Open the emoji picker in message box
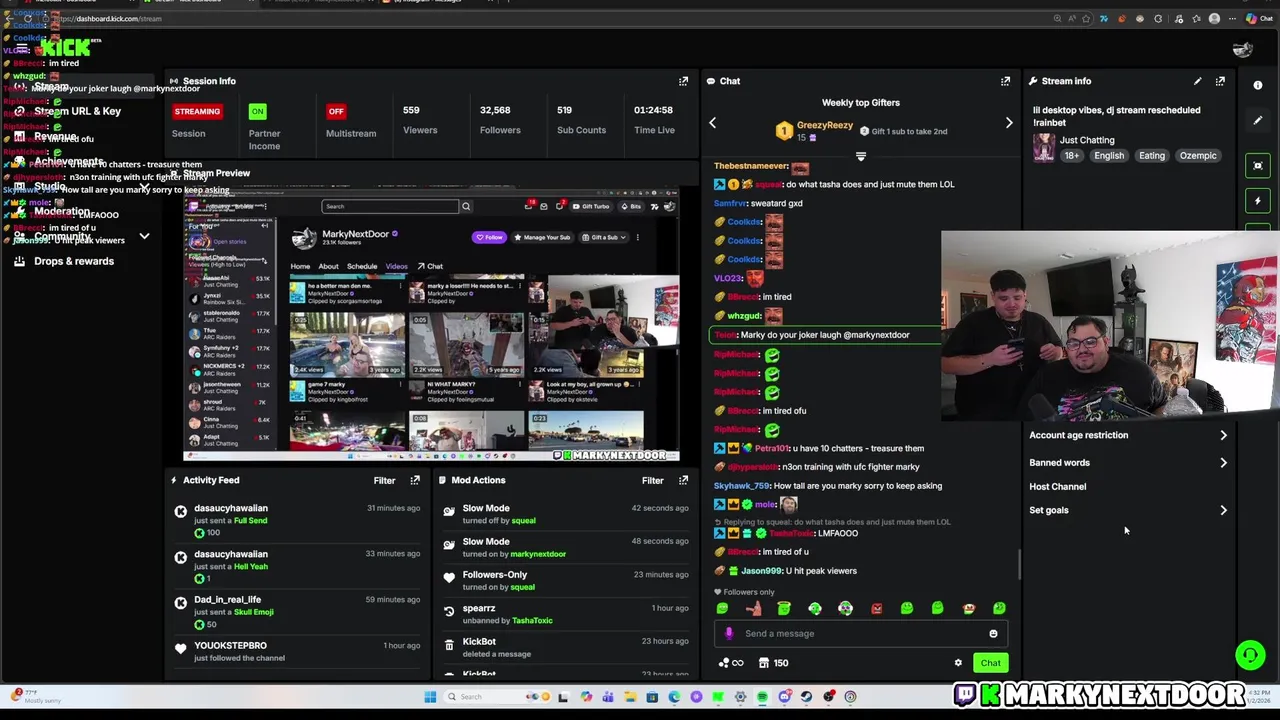This screenshot has width=1280, height=720. [x=993, y=633]
